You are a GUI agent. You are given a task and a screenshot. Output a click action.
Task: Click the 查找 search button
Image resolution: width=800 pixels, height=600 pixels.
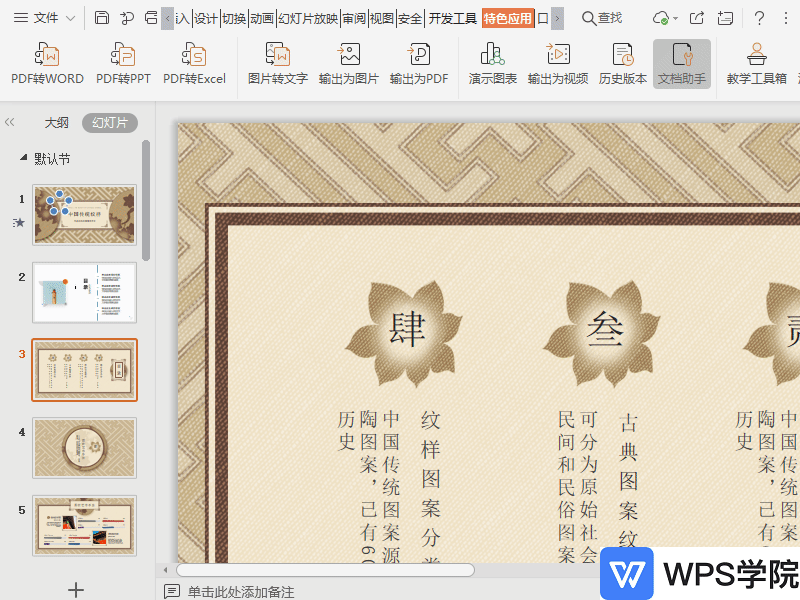pos(602,18)
